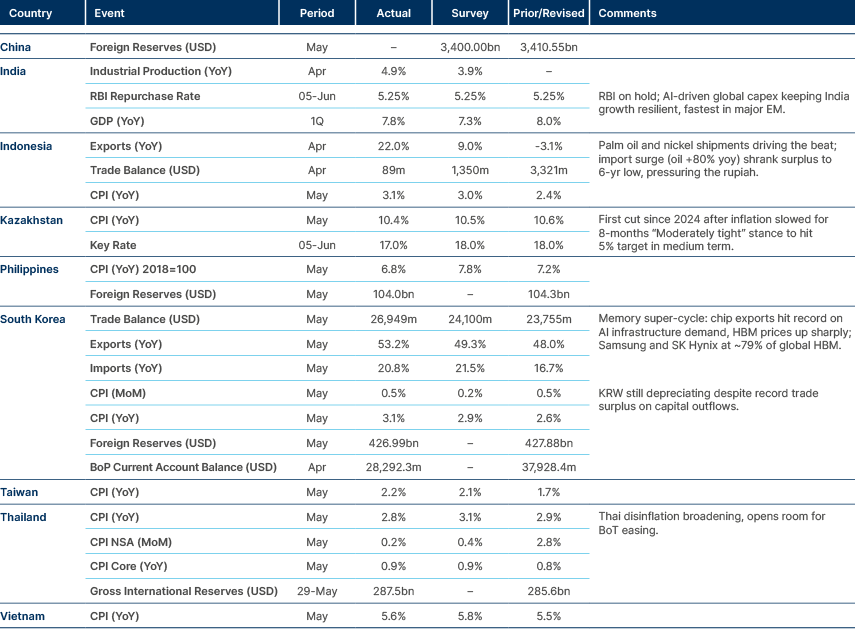Click India GDP actual value 7.8%
Viewport: 855px width, 629px height.
click(393, 121)
